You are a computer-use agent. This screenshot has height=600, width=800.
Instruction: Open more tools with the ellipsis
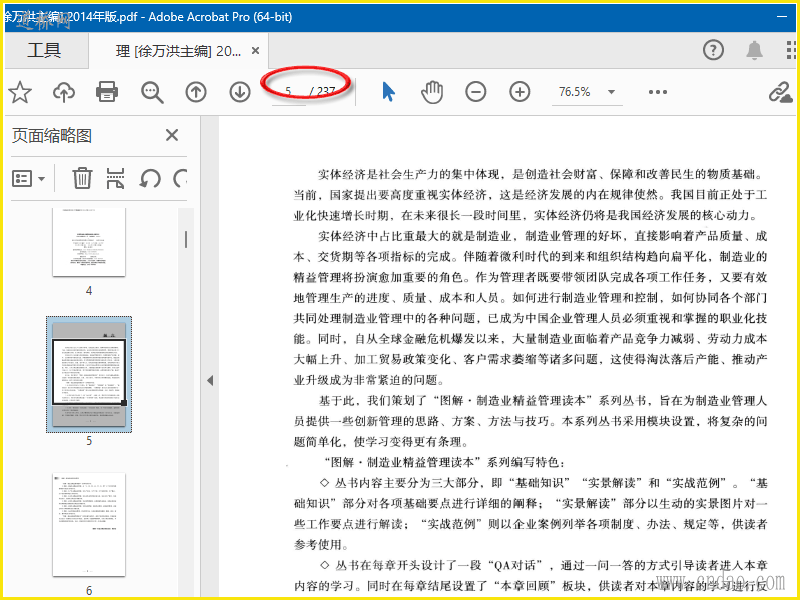coord(658,92)
